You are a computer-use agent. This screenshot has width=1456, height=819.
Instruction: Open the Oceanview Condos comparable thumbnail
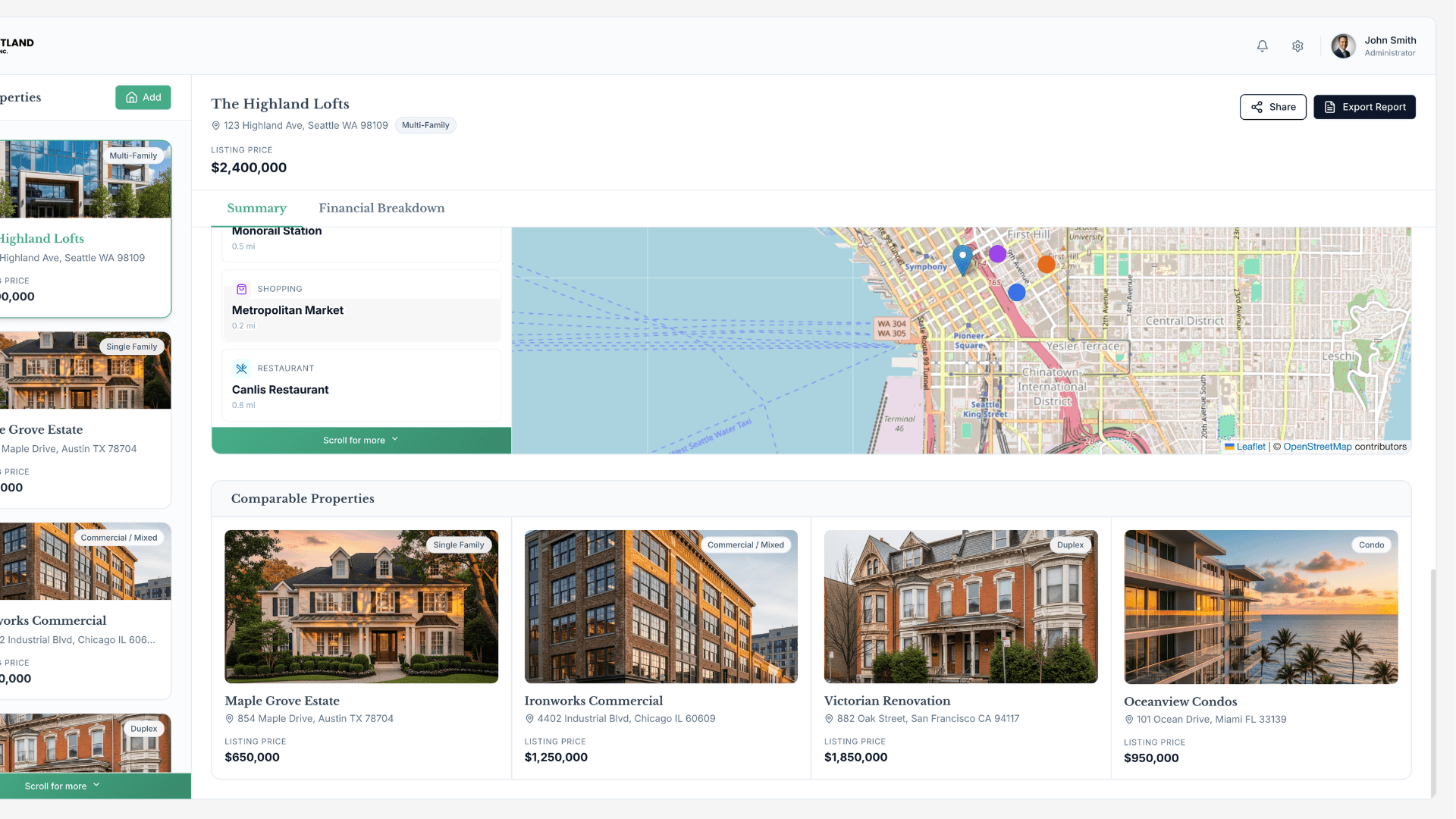[x=1260, y=607]
